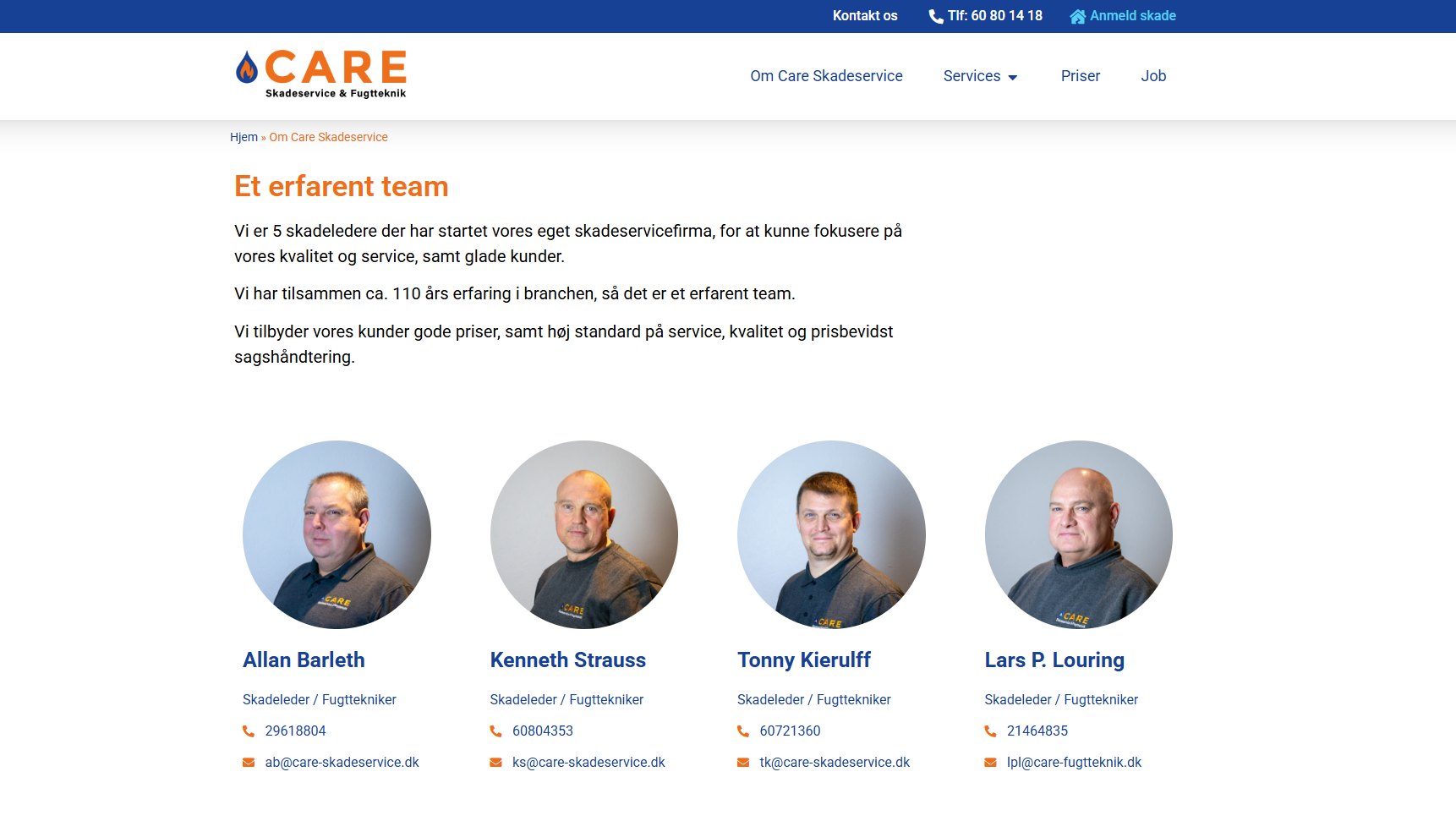The width and height of the screenshot is (1456, 832).
Task: Click the phone icon next to 21464835
Action: coord(990,731)
